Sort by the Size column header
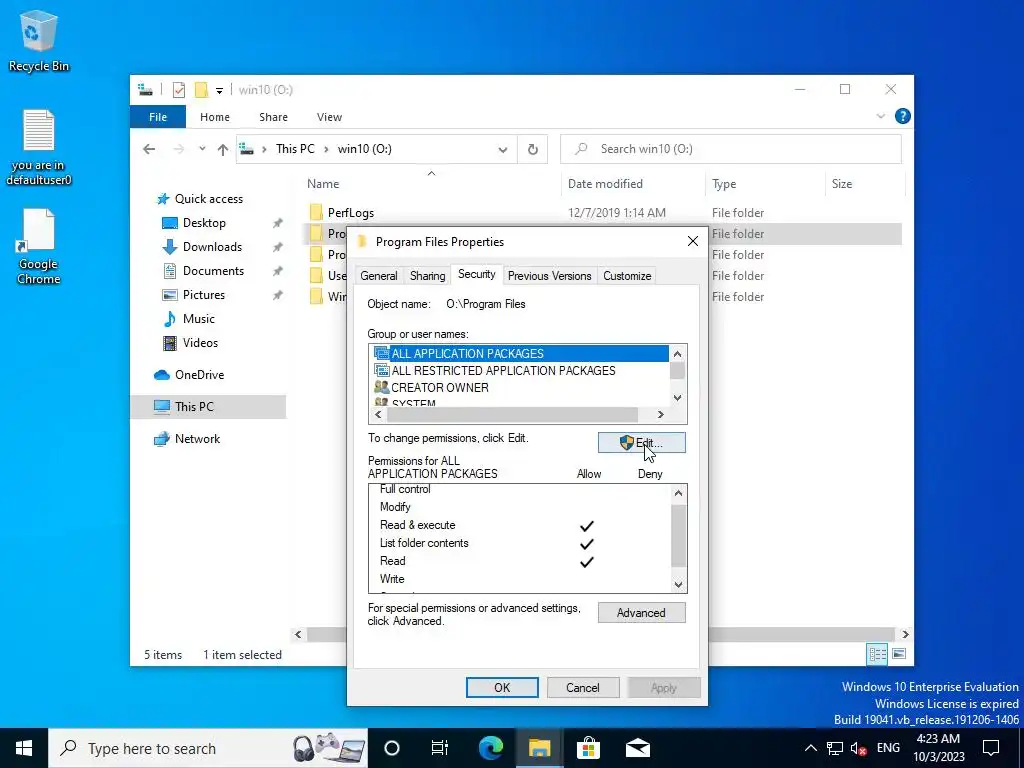Screen dimensions: 1024x768 point(865,184)
